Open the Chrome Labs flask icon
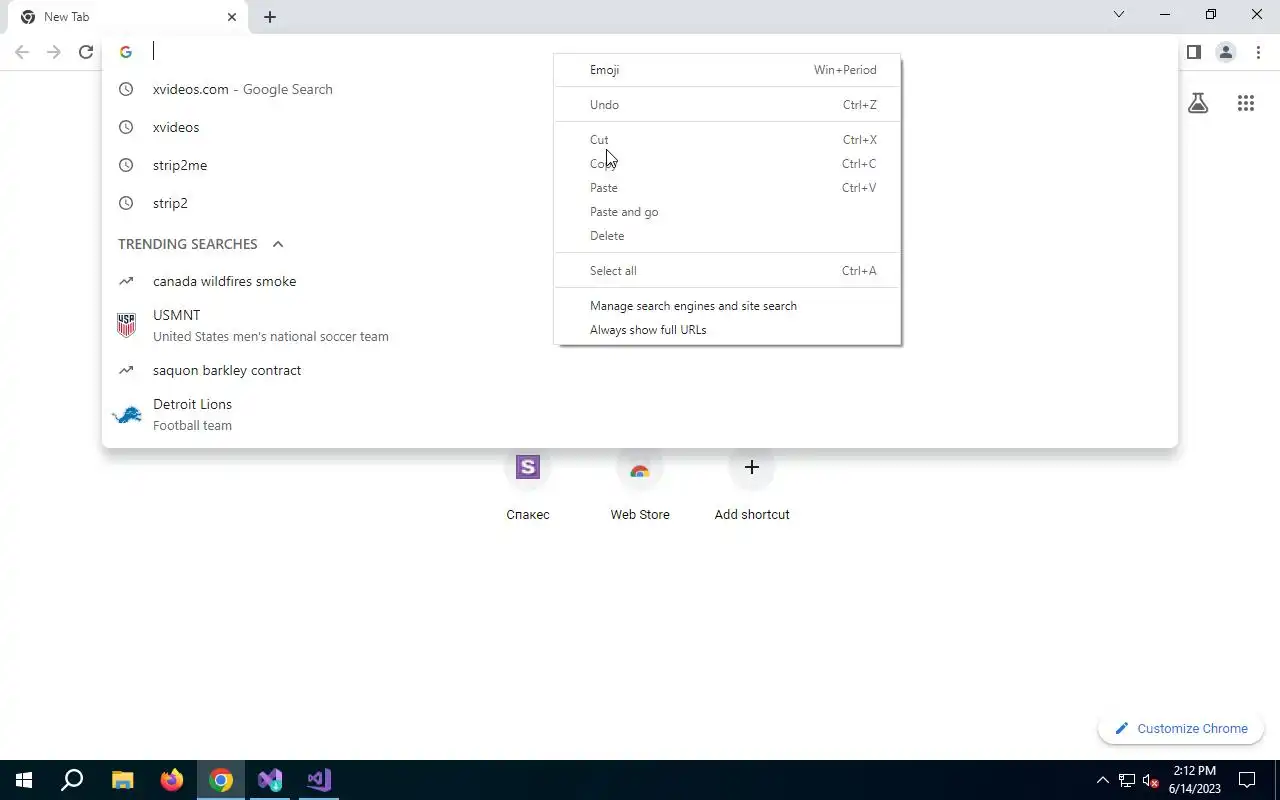This screenshot has height=800, width=1280. [x=1198, y=103]
